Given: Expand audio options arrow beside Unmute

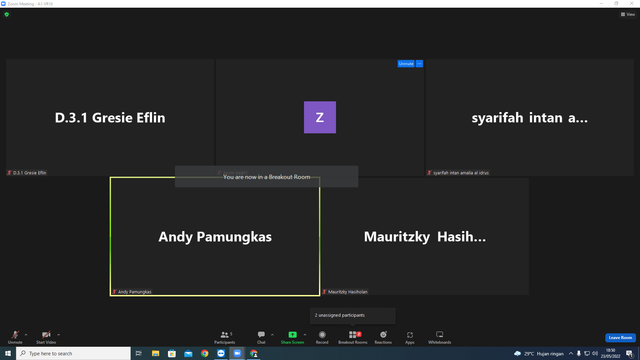Looking at the screenshot, I should click(x=26, y=335).
